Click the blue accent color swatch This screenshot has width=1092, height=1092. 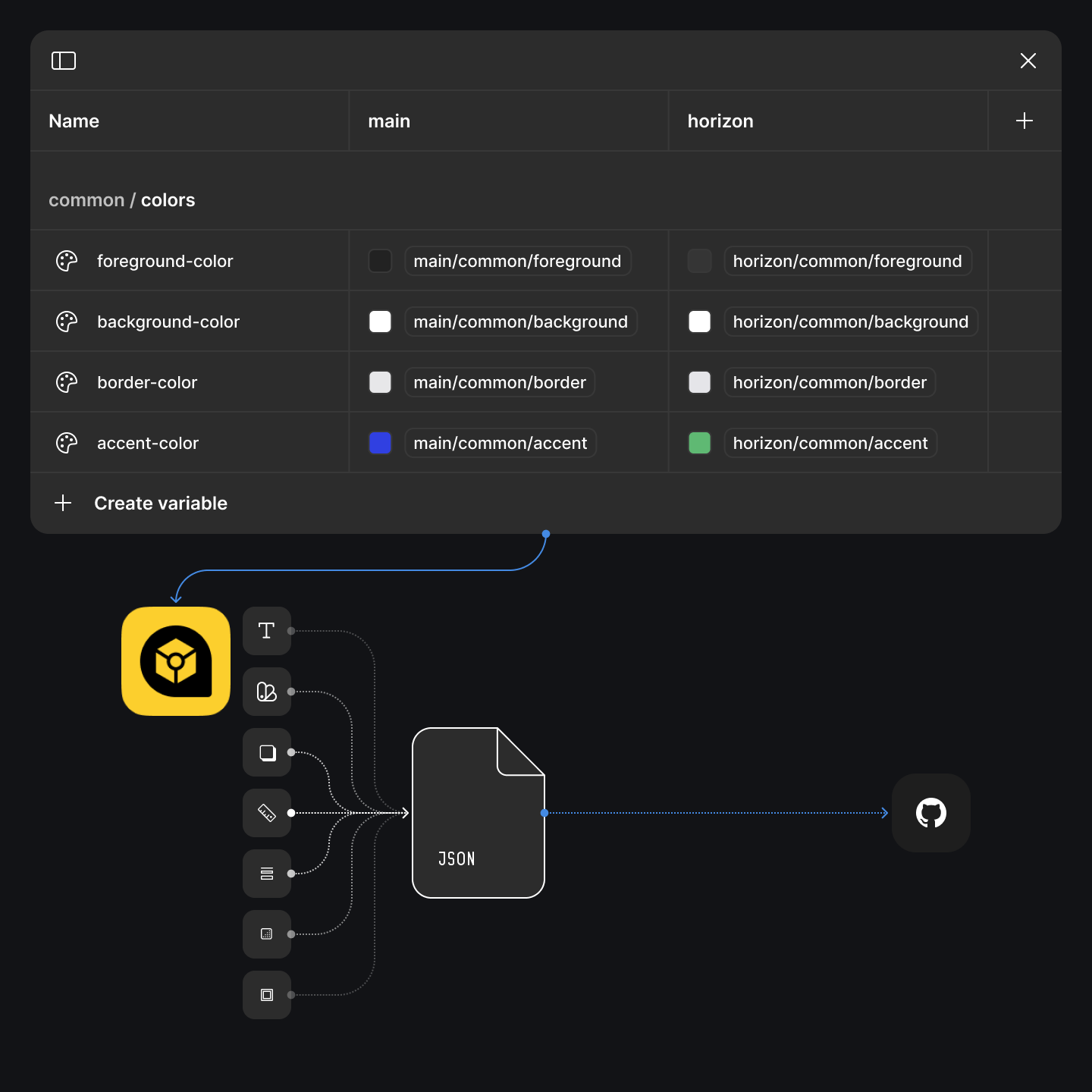tap(379, 442)
